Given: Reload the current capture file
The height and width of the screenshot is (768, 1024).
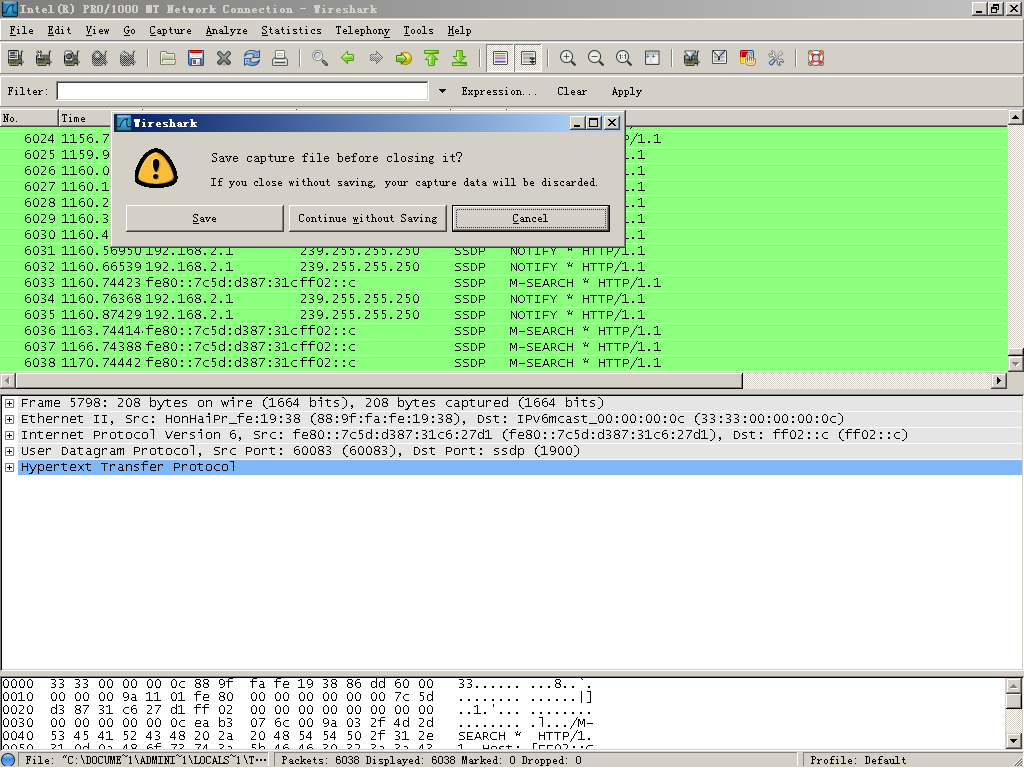Looking at the screenshot, I should click(252, 58).
